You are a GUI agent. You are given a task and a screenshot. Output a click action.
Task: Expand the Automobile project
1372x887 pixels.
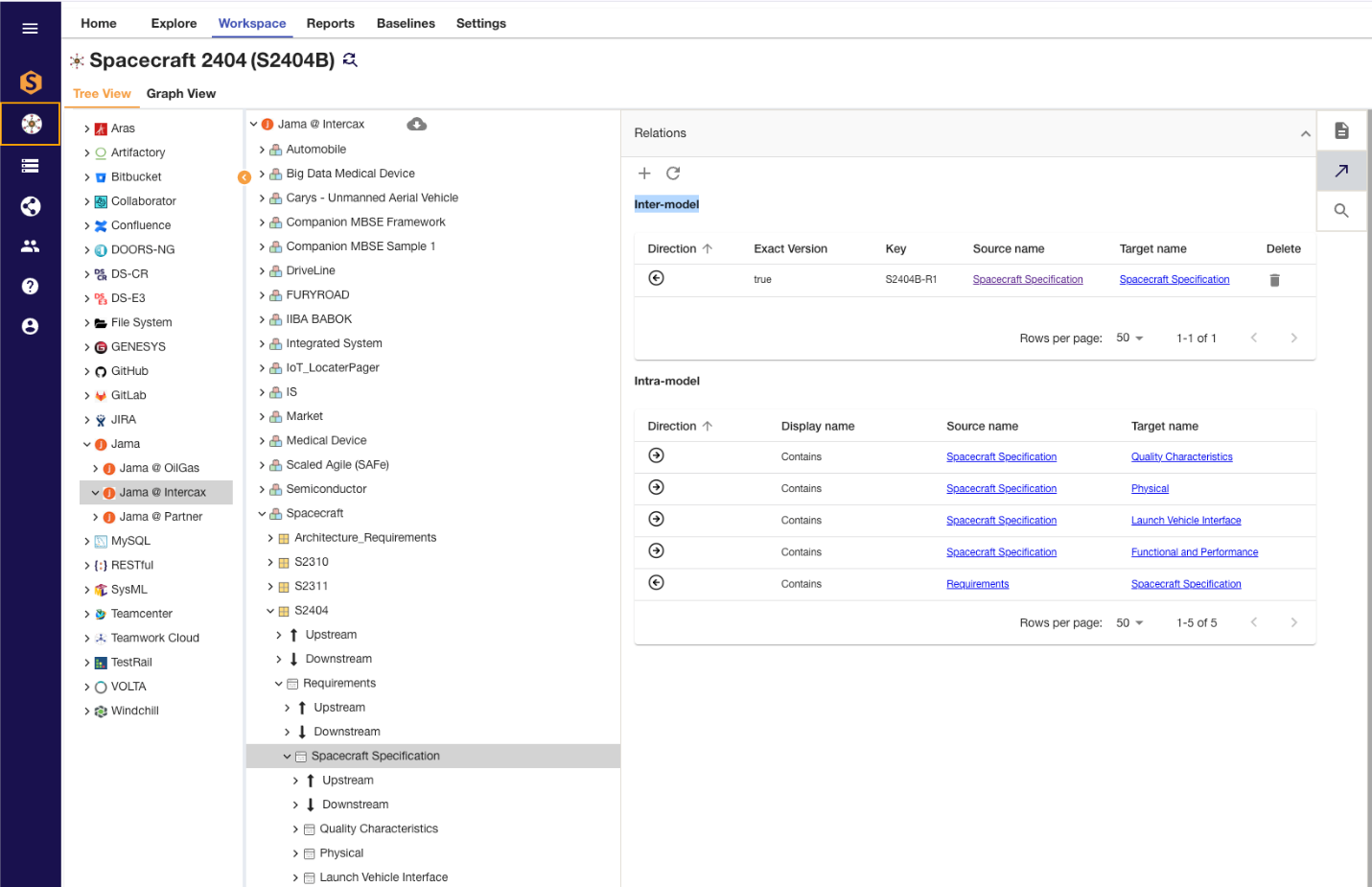[x=262, y=150]
